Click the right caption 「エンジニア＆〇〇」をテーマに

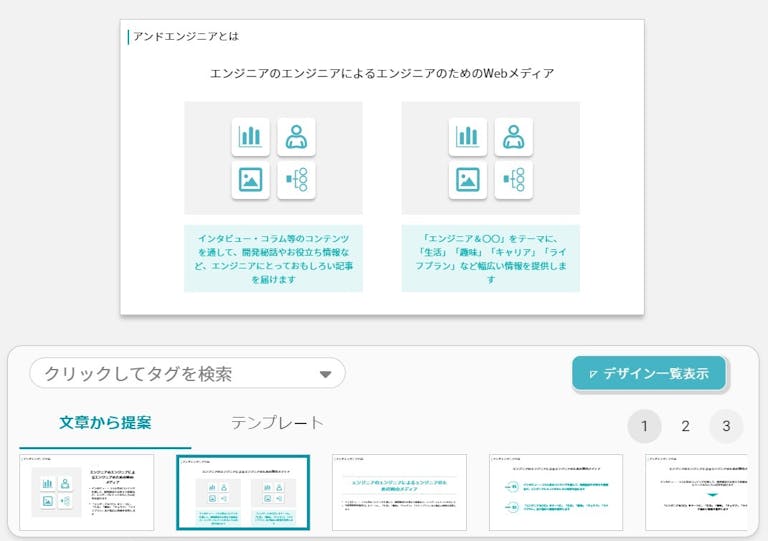[x=491, y=259]
